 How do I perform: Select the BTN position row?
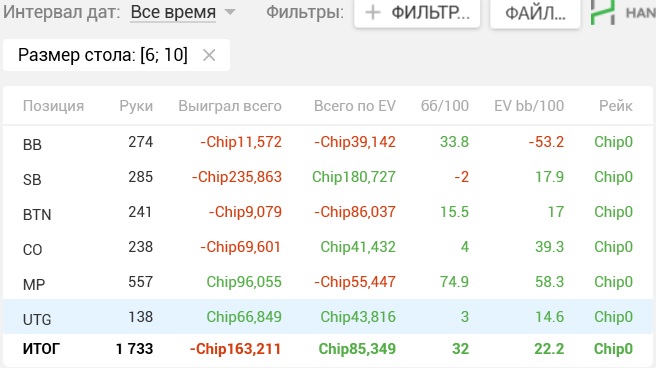click(328, 212)
